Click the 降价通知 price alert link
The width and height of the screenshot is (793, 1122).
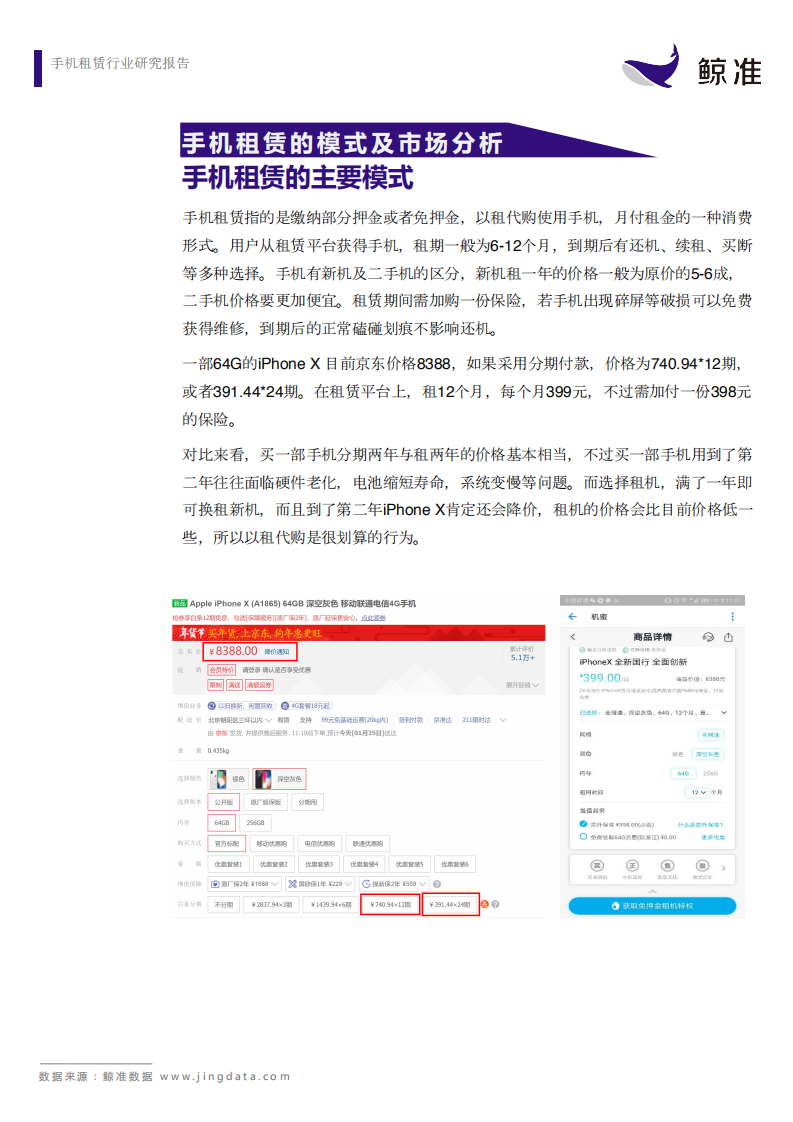pyautogui.click(x=276, y=652)
